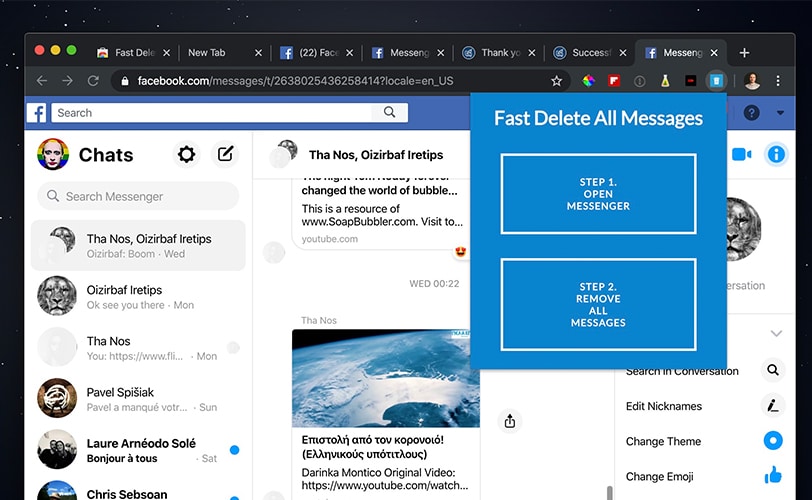Click the red Flipboard extension icon
The height and width of the screenshot is (500, 812).
click(x=614, y=81)
